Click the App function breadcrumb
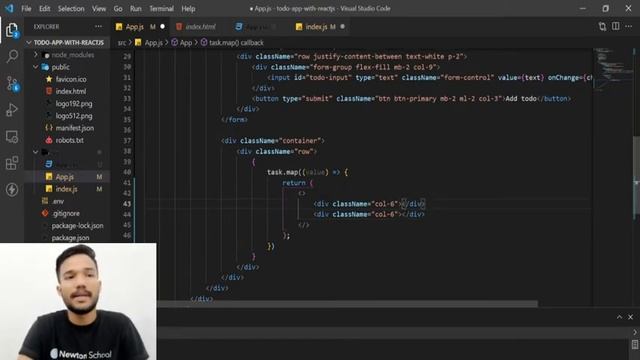This screenshot has width=640, height=360. coord(186,42)
